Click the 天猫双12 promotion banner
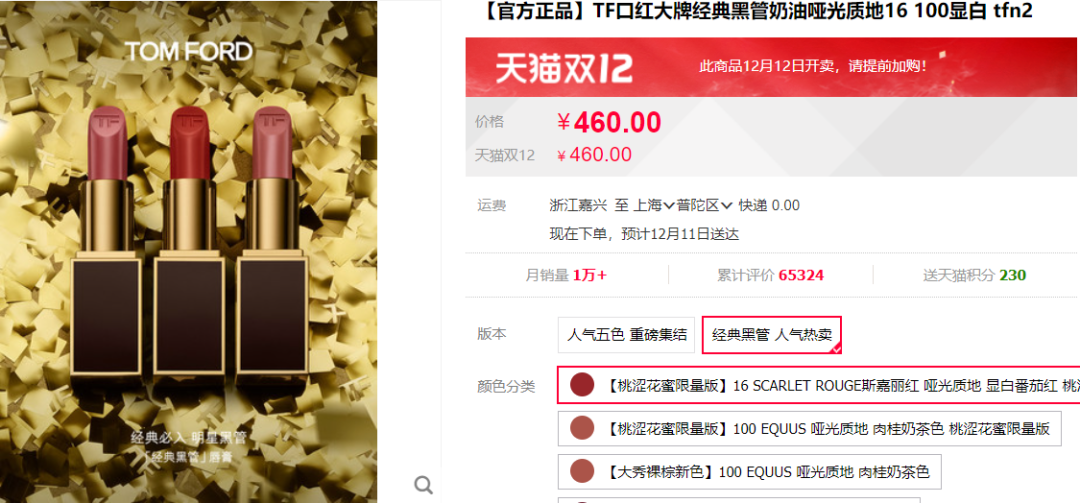The width and height of the screenshot is (1080, 503). (x=773, y=67)
